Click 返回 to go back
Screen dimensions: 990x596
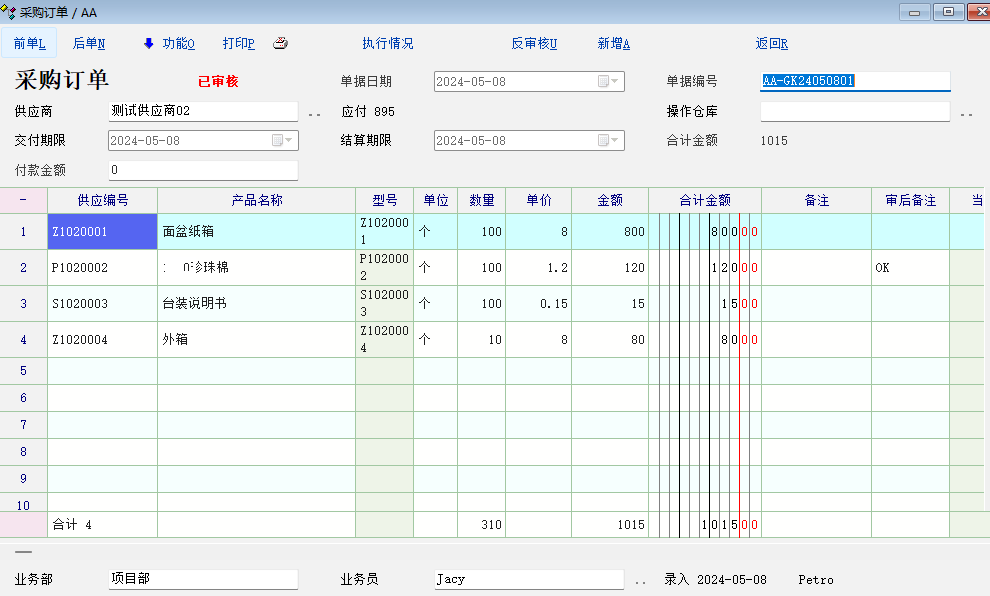click(x=771, y=43)
